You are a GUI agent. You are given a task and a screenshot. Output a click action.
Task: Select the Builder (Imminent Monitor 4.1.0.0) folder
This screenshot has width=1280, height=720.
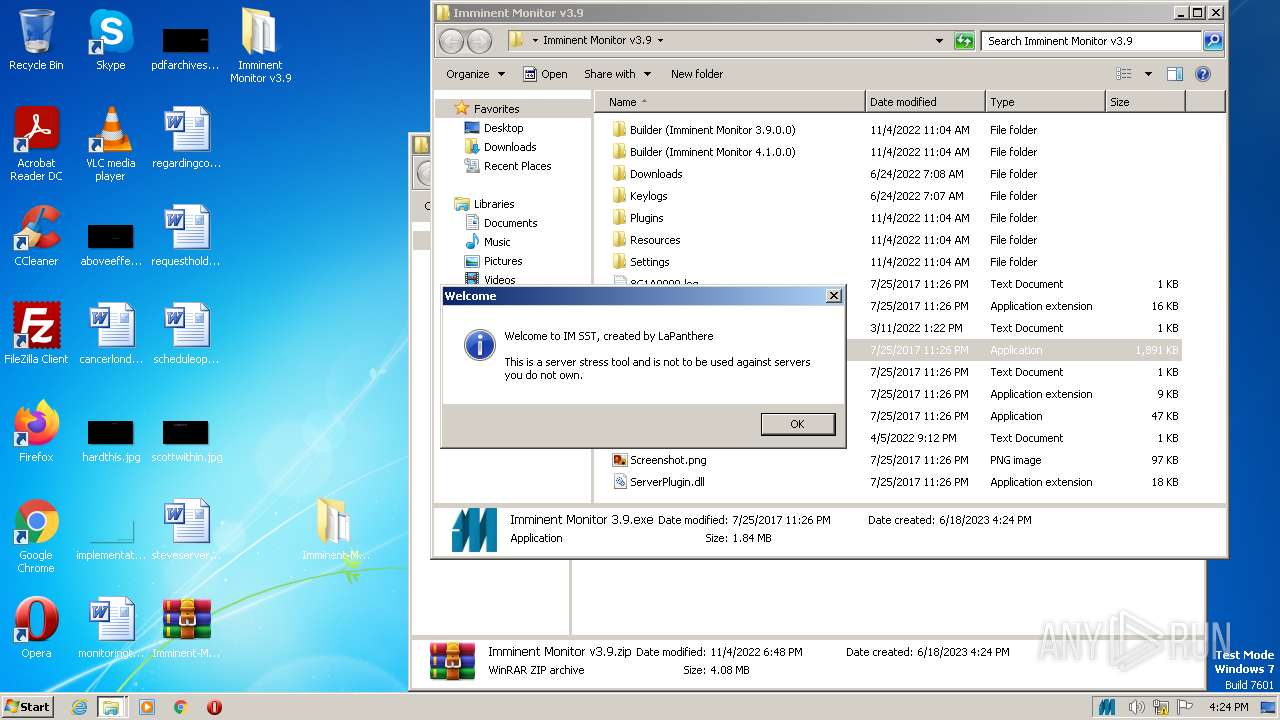click(704, 152)
